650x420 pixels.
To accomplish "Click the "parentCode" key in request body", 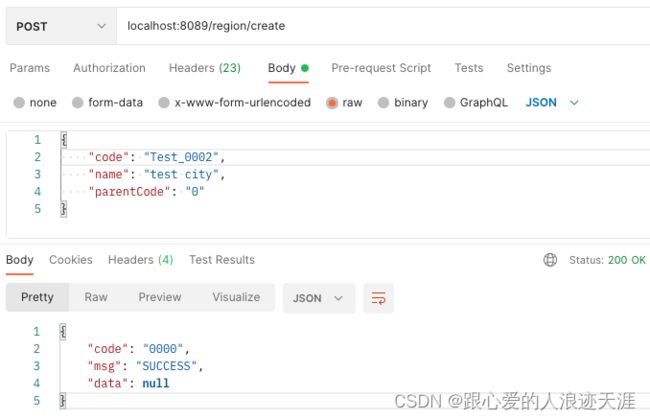I will click(129, 192).
